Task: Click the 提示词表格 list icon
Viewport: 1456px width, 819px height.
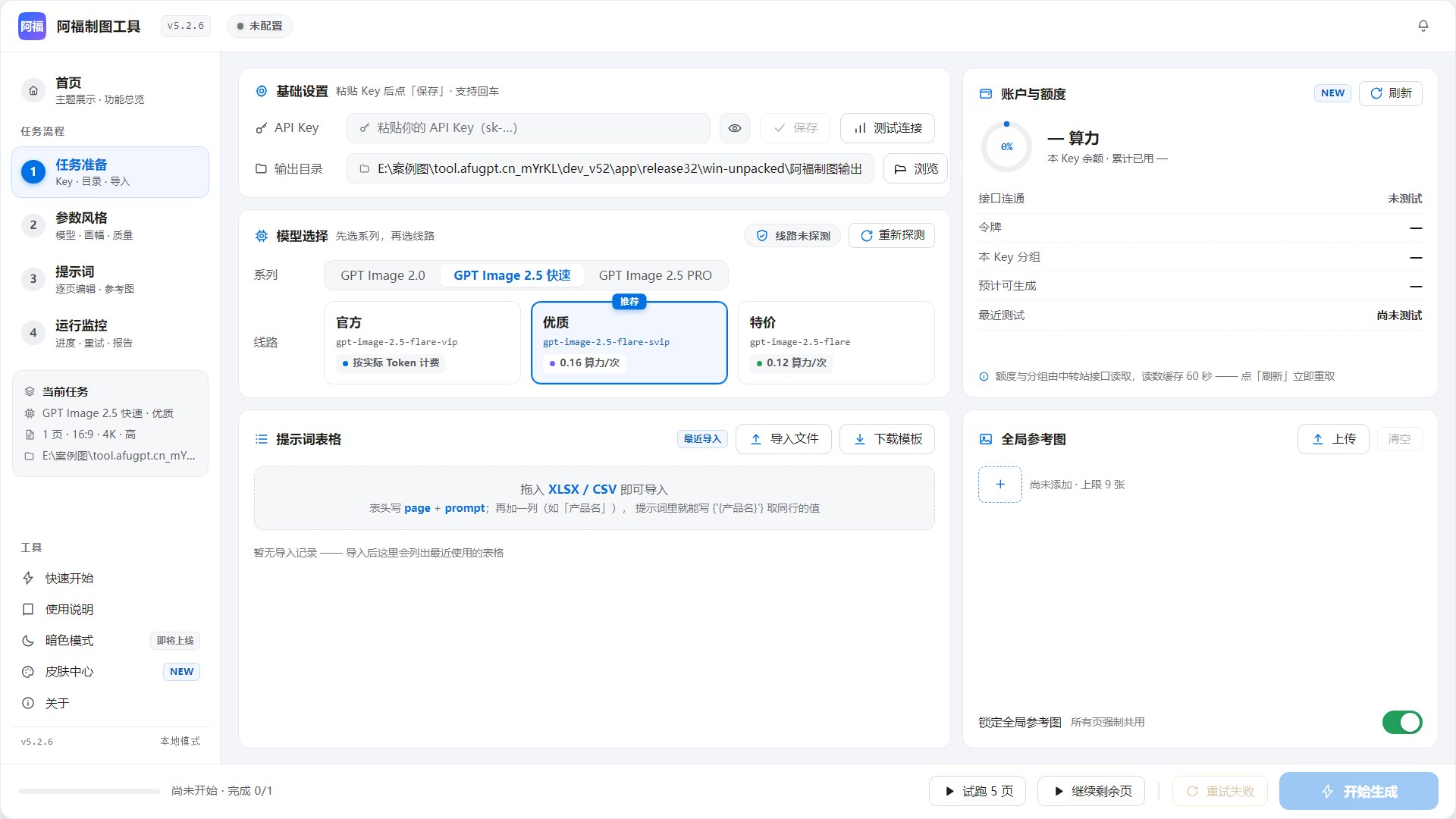Action: coord(262,439)
